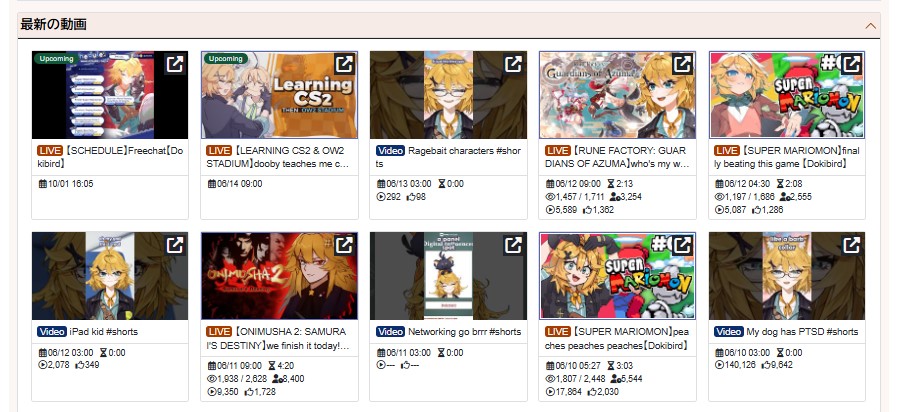Viewport: 898px width, 412px height.
Task: Click external link icon on Ragebait characters video
Action: tap(513, 64)
